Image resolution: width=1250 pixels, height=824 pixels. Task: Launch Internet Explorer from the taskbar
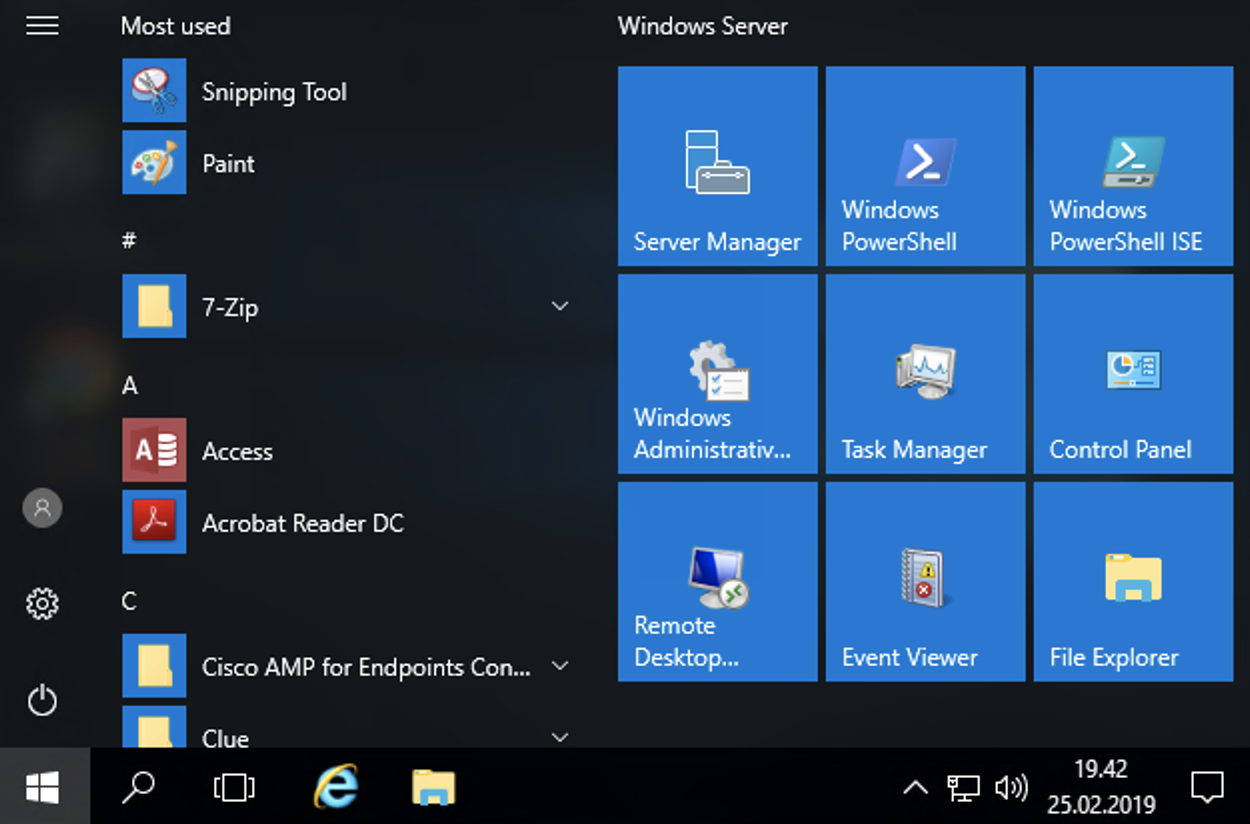coord(336,788)
